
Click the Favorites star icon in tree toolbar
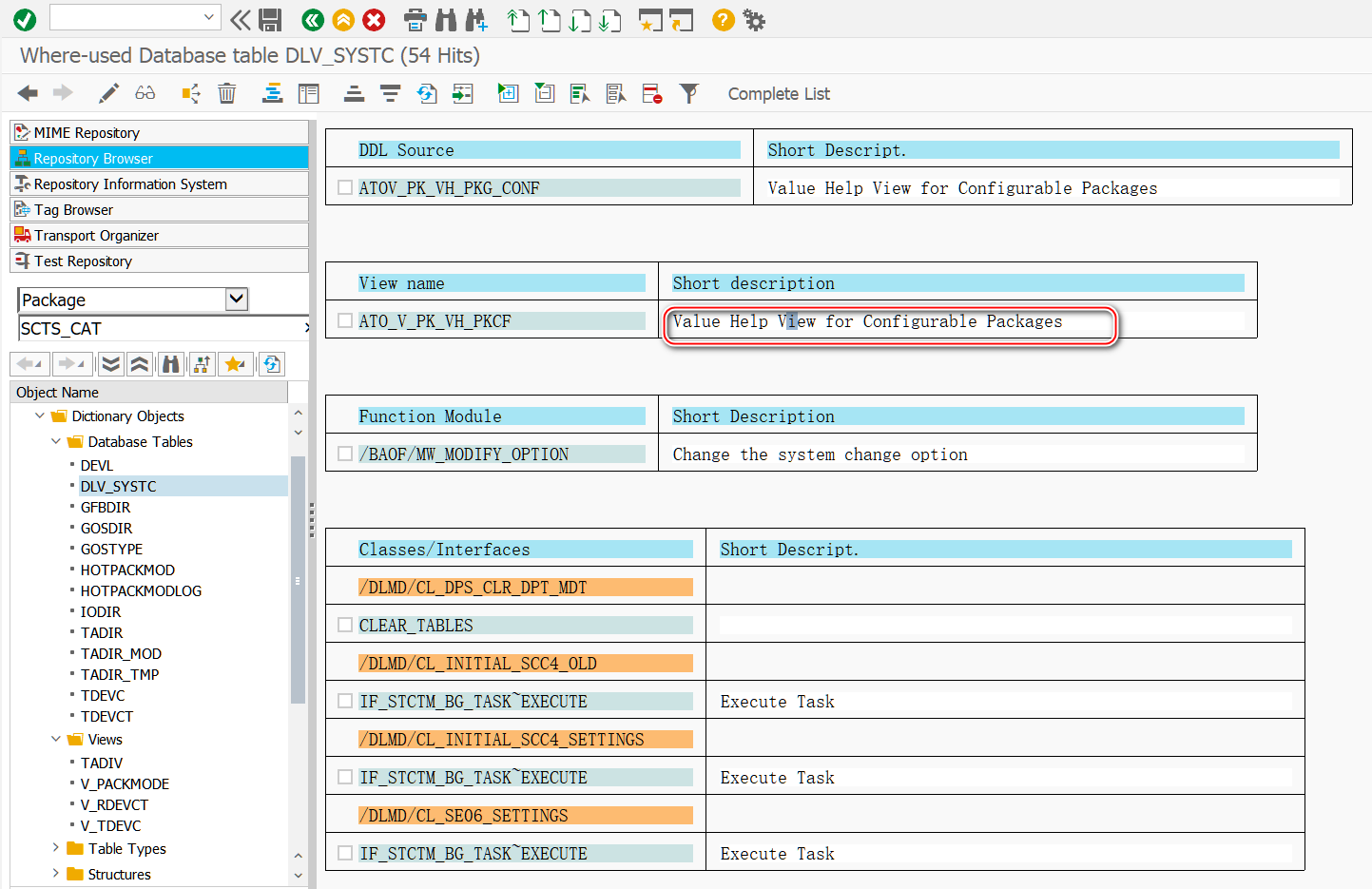pyautogui.click(x=235, y=364)
